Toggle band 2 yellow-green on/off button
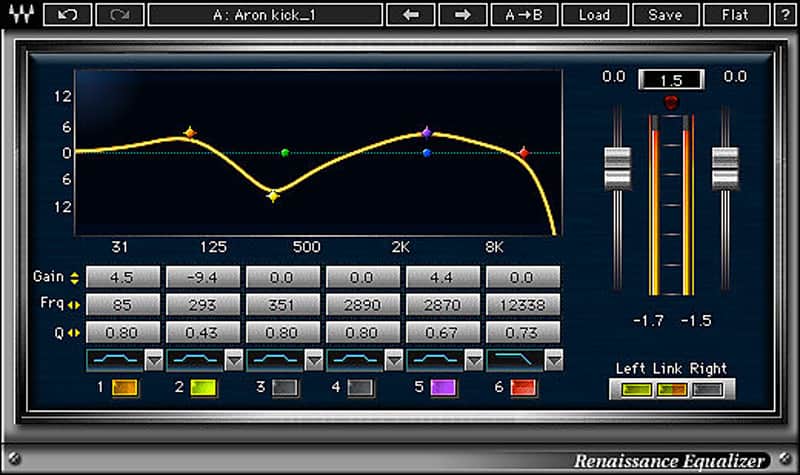Screen dimensions: 800x475 (203, 388)
